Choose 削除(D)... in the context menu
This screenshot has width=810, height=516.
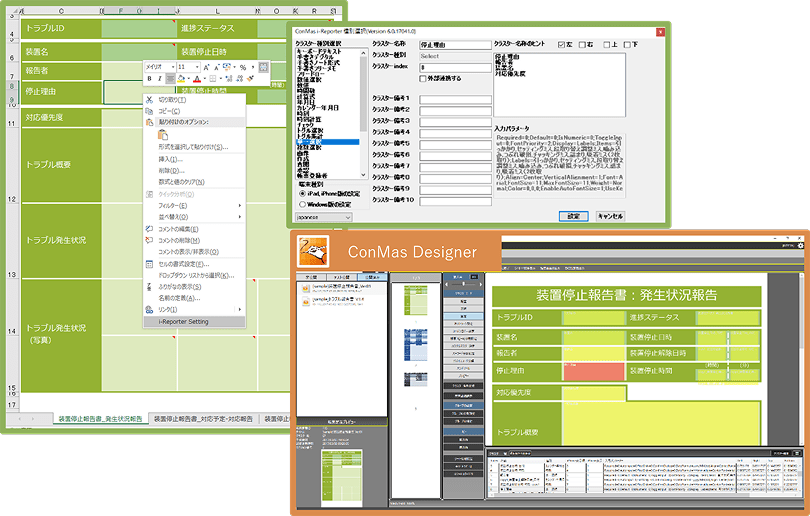pos(171,170)
